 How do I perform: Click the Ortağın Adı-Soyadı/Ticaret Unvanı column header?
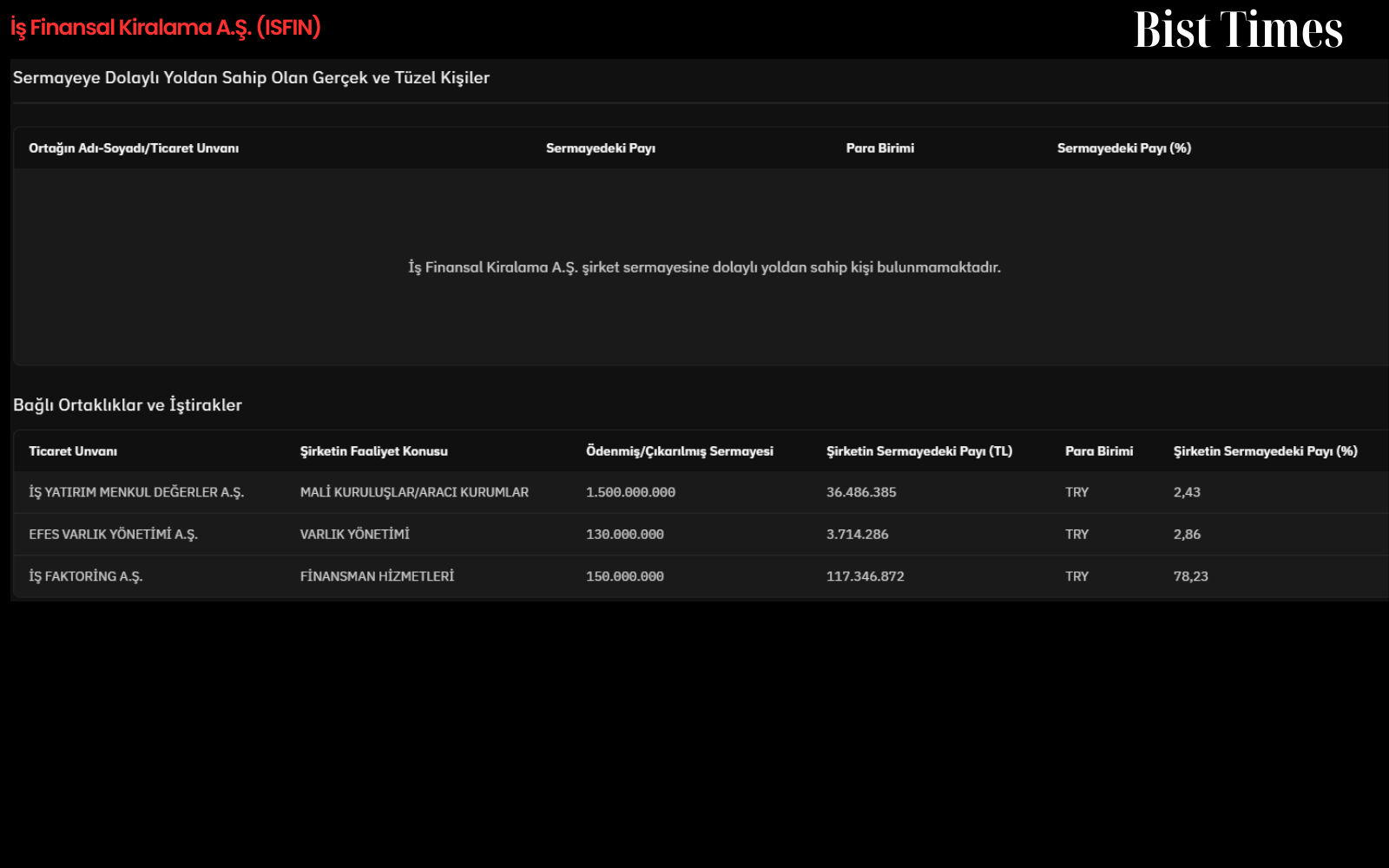tap(134, 148)
